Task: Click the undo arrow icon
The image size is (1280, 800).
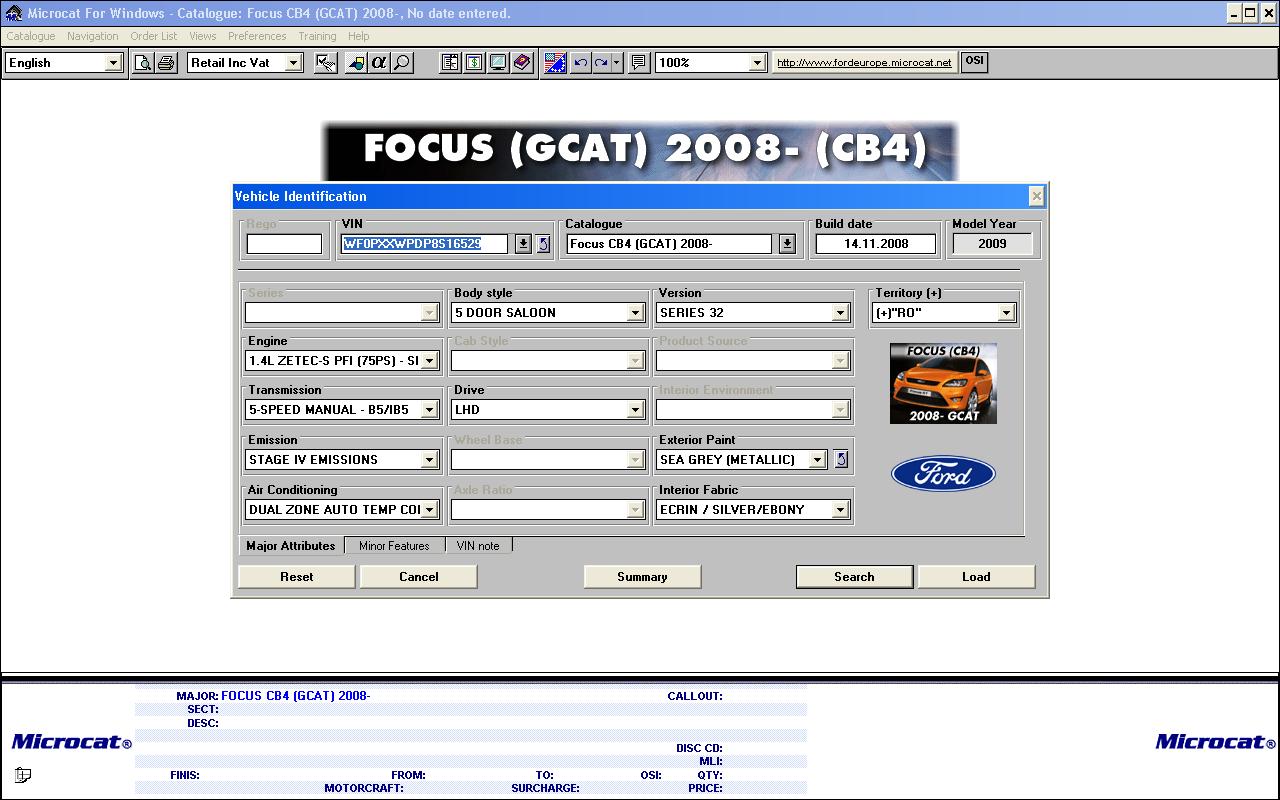Action: (x=580, y=63)
